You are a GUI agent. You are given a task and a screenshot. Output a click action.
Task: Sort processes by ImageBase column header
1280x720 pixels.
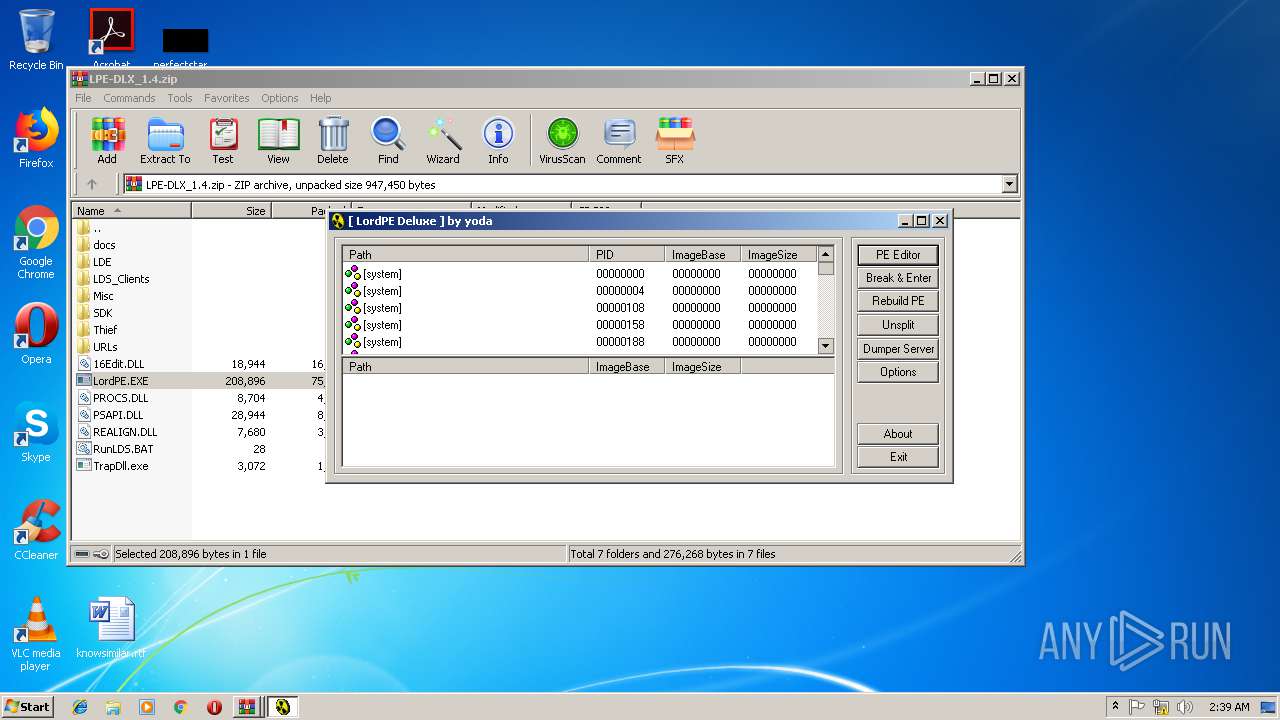coord(703,255)
